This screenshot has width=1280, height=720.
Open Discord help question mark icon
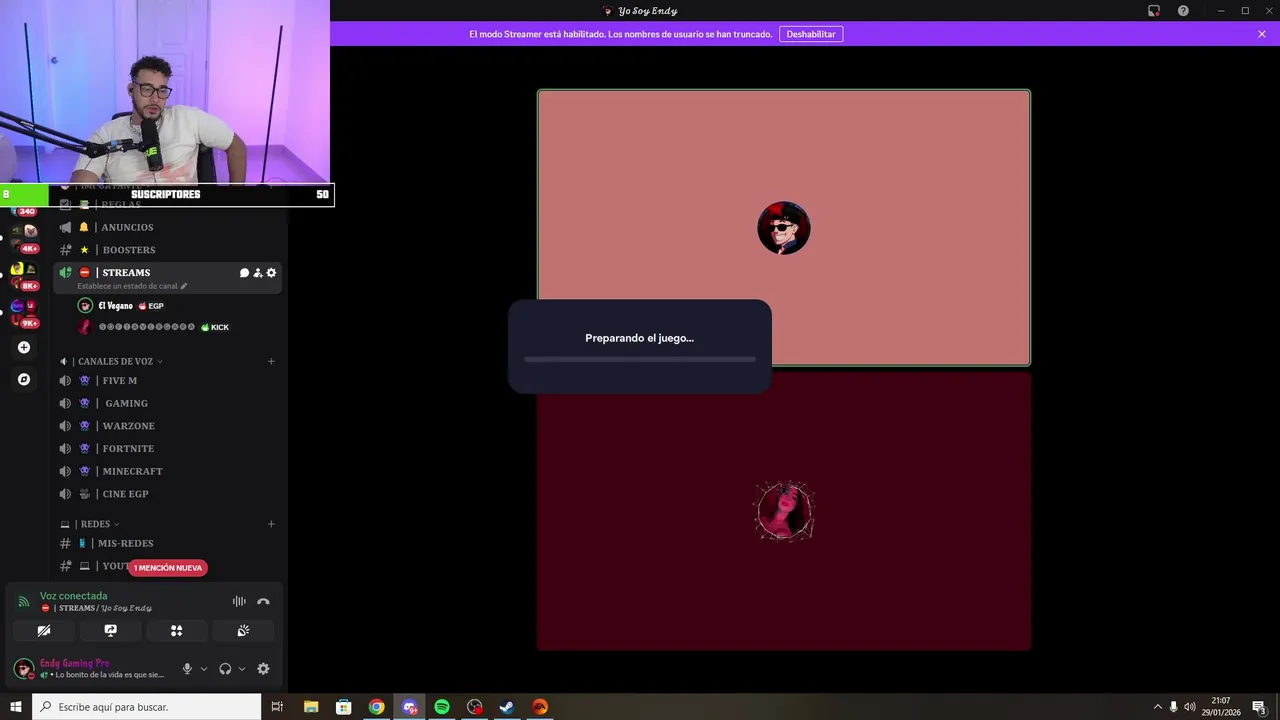[x=1183, y=11]
